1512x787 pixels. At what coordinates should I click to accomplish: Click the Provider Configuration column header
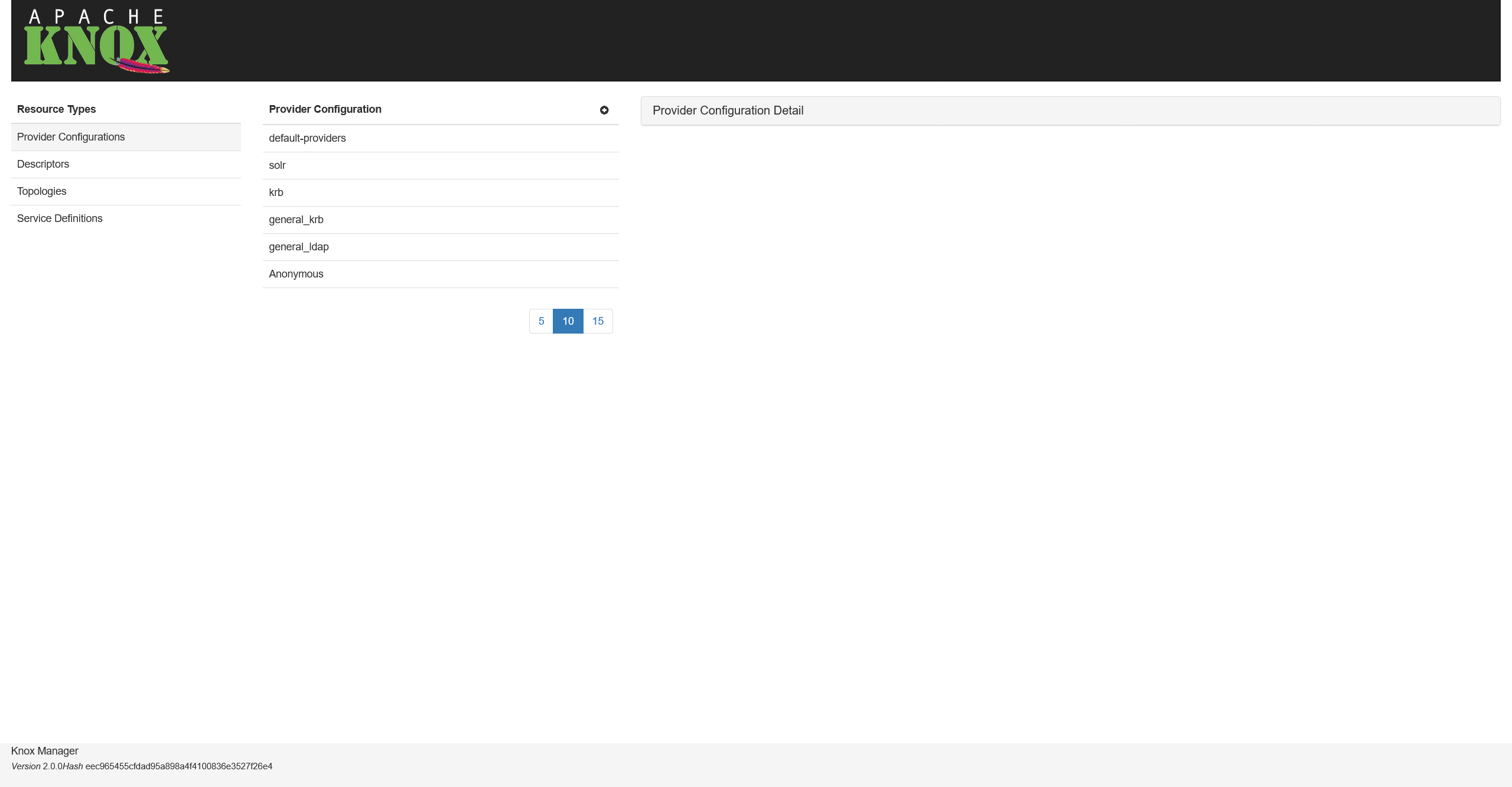click(325, 109)
